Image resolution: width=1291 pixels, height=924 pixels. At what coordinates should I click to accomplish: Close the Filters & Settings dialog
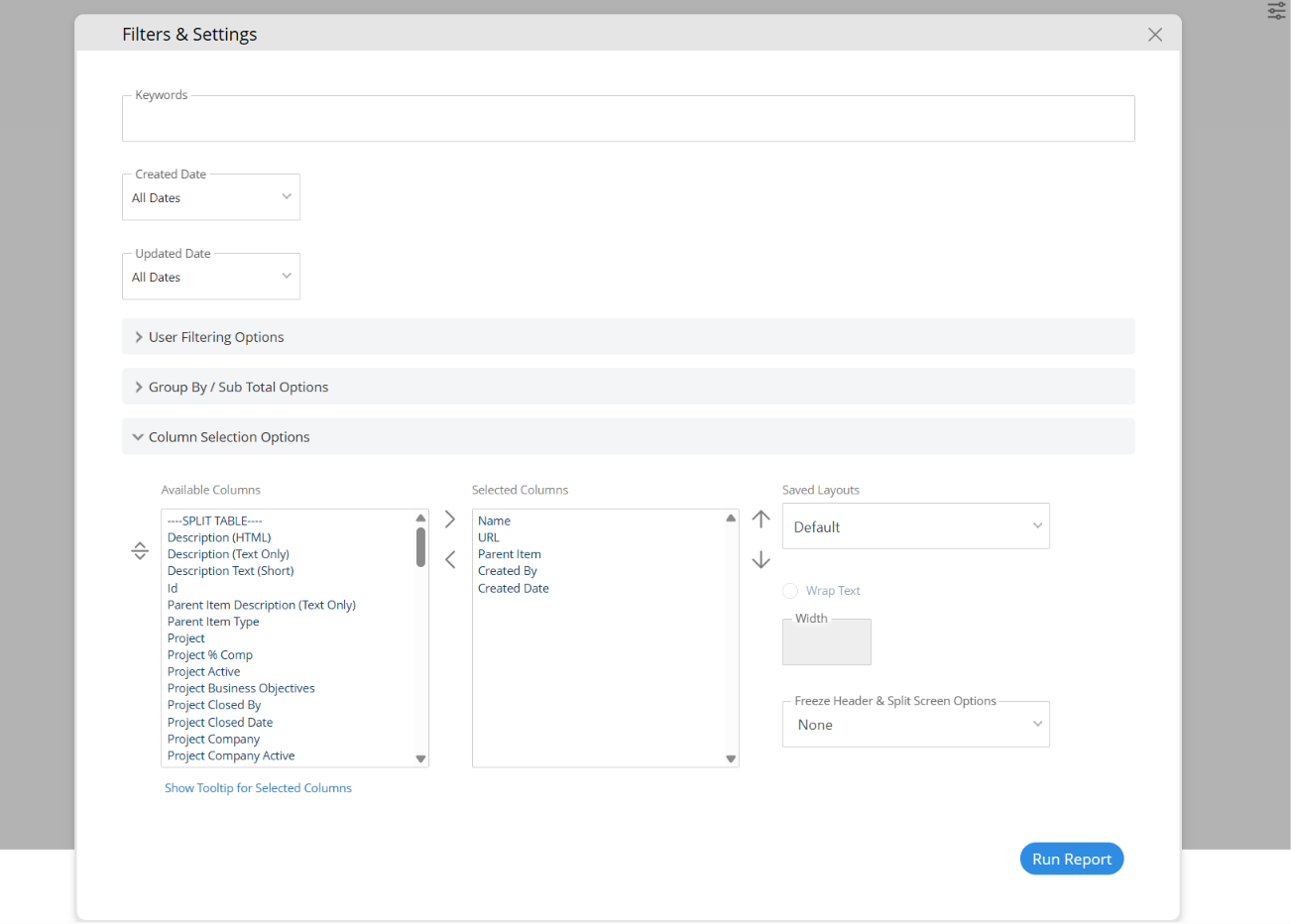pyautogui.click(x=1155, y=35)
